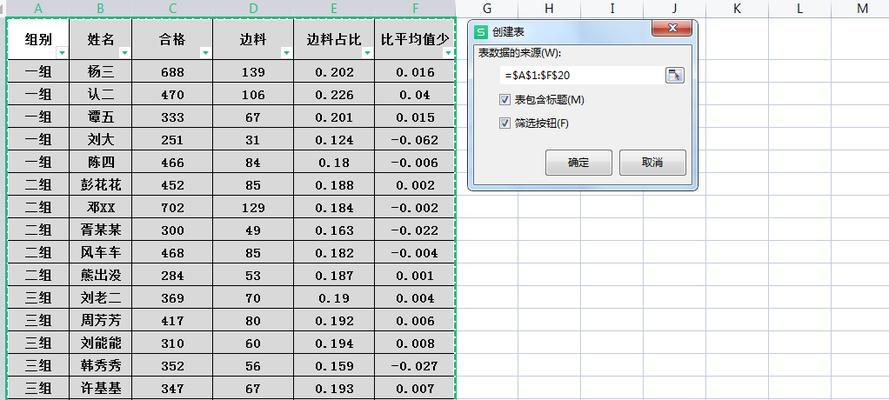Click the cell containing 彭花花

(101, 185)
